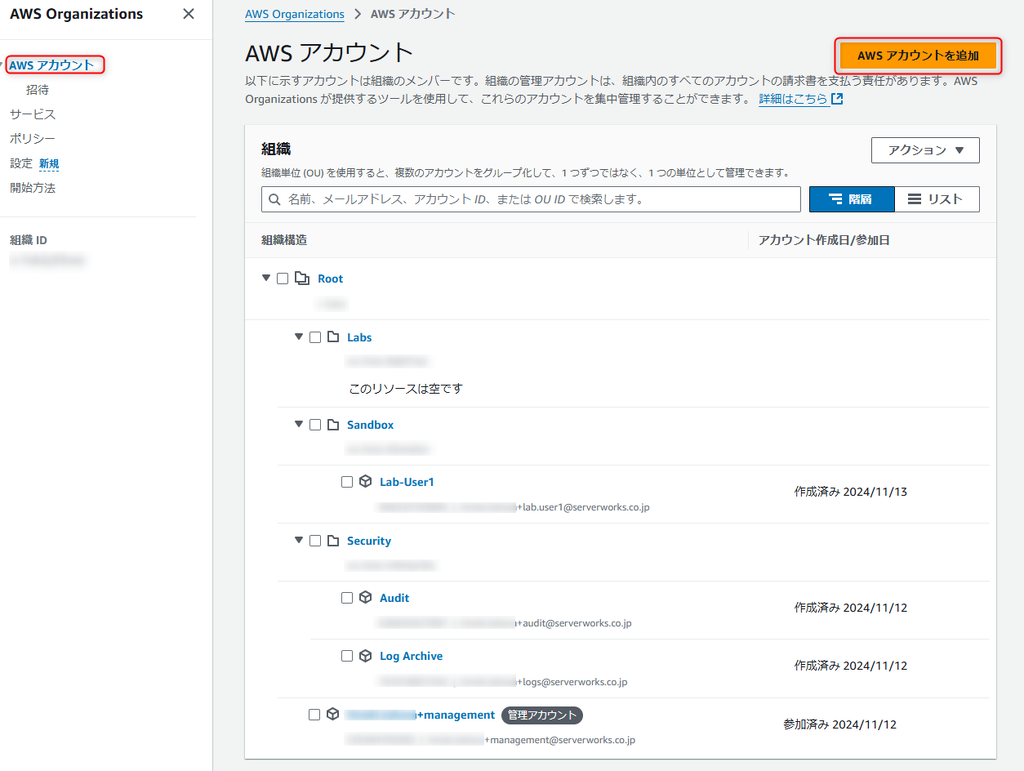The image size is (1024, 771).
Task: Click 作成済み 2024/11/13 date
Action: pyautogui.click(x=850, y=492)
